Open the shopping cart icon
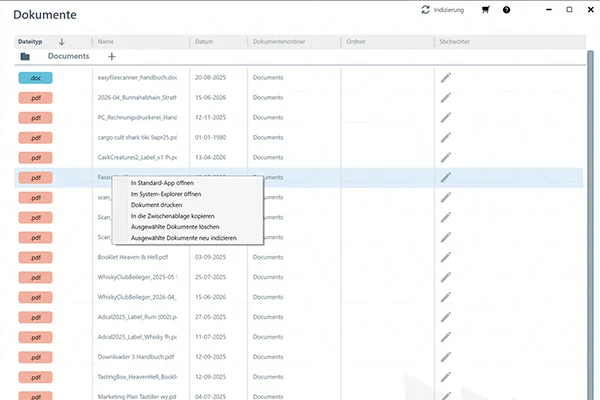The height and width of the screenshot is (400, 600). (486, 10)
